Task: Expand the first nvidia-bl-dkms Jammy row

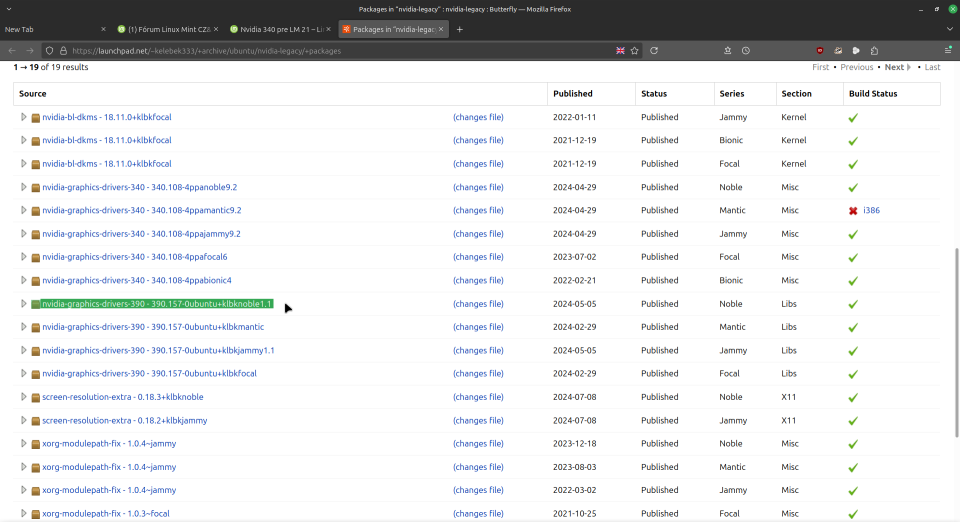Action: tap(24, 117)
